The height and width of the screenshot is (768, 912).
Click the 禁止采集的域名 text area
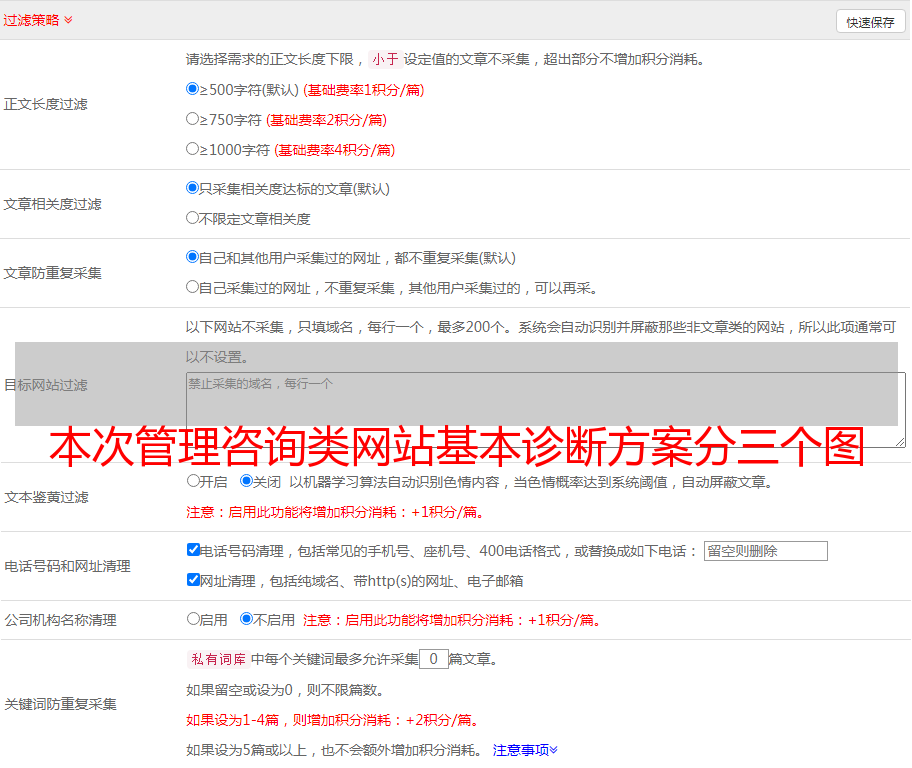click(545, 409)
